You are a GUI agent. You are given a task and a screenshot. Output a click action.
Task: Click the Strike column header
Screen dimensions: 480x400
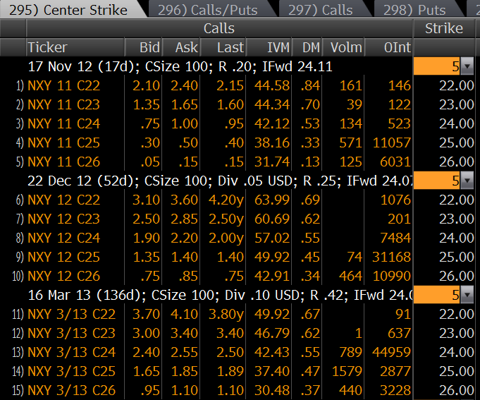[444, 28]
